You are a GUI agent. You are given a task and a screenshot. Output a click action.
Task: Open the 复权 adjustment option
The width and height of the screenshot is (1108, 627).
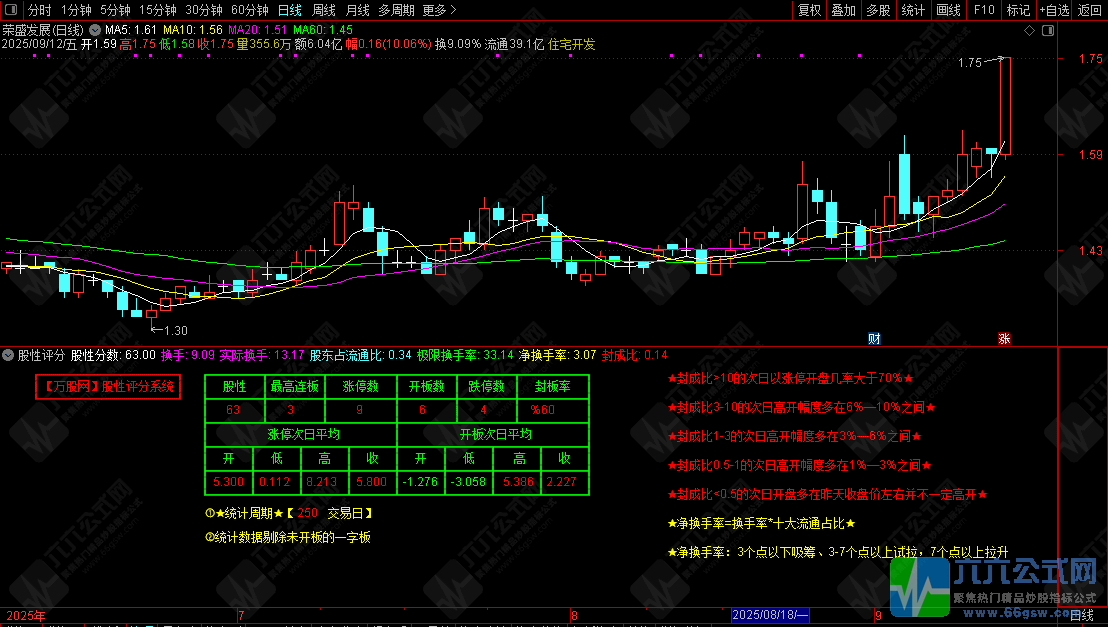click(809, 10)
